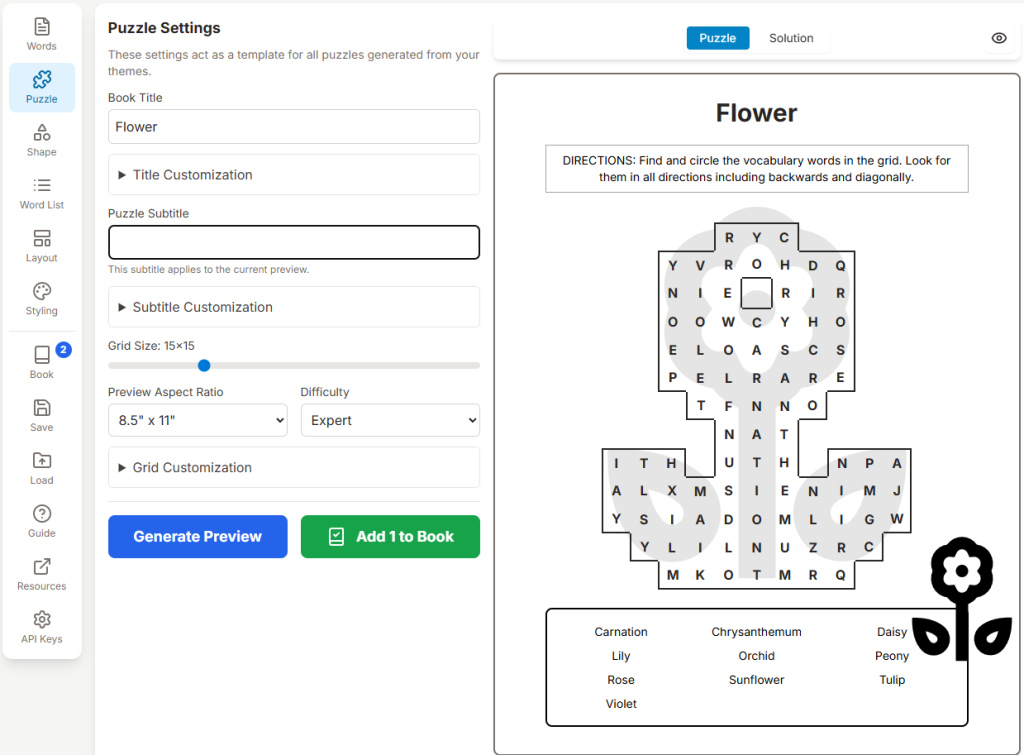The height and width of the screenshot is (755, 1024).
Task: Click the Save disk icon
Action: click(42, 415)
